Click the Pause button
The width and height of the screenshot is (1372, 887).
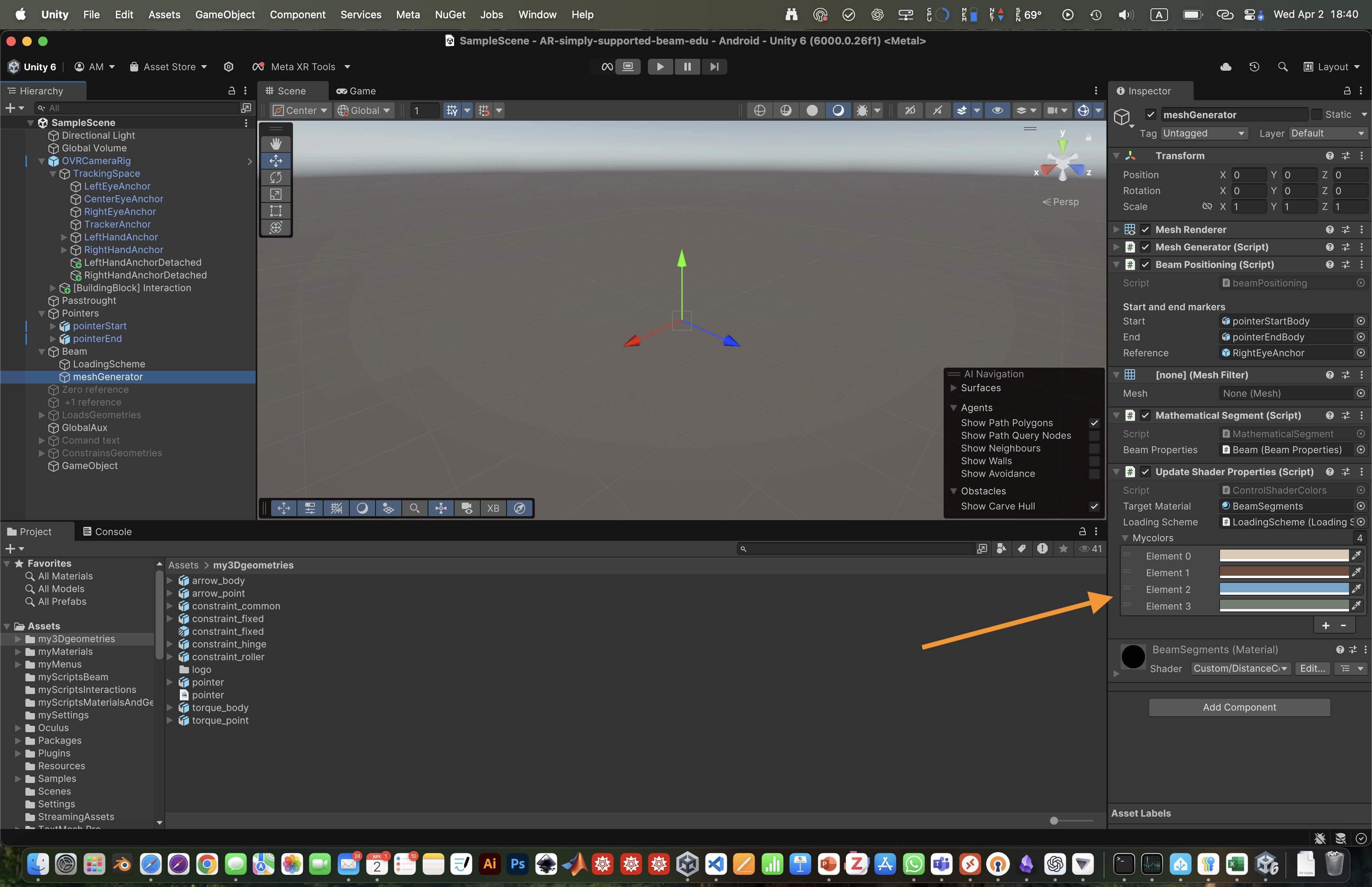687,67
